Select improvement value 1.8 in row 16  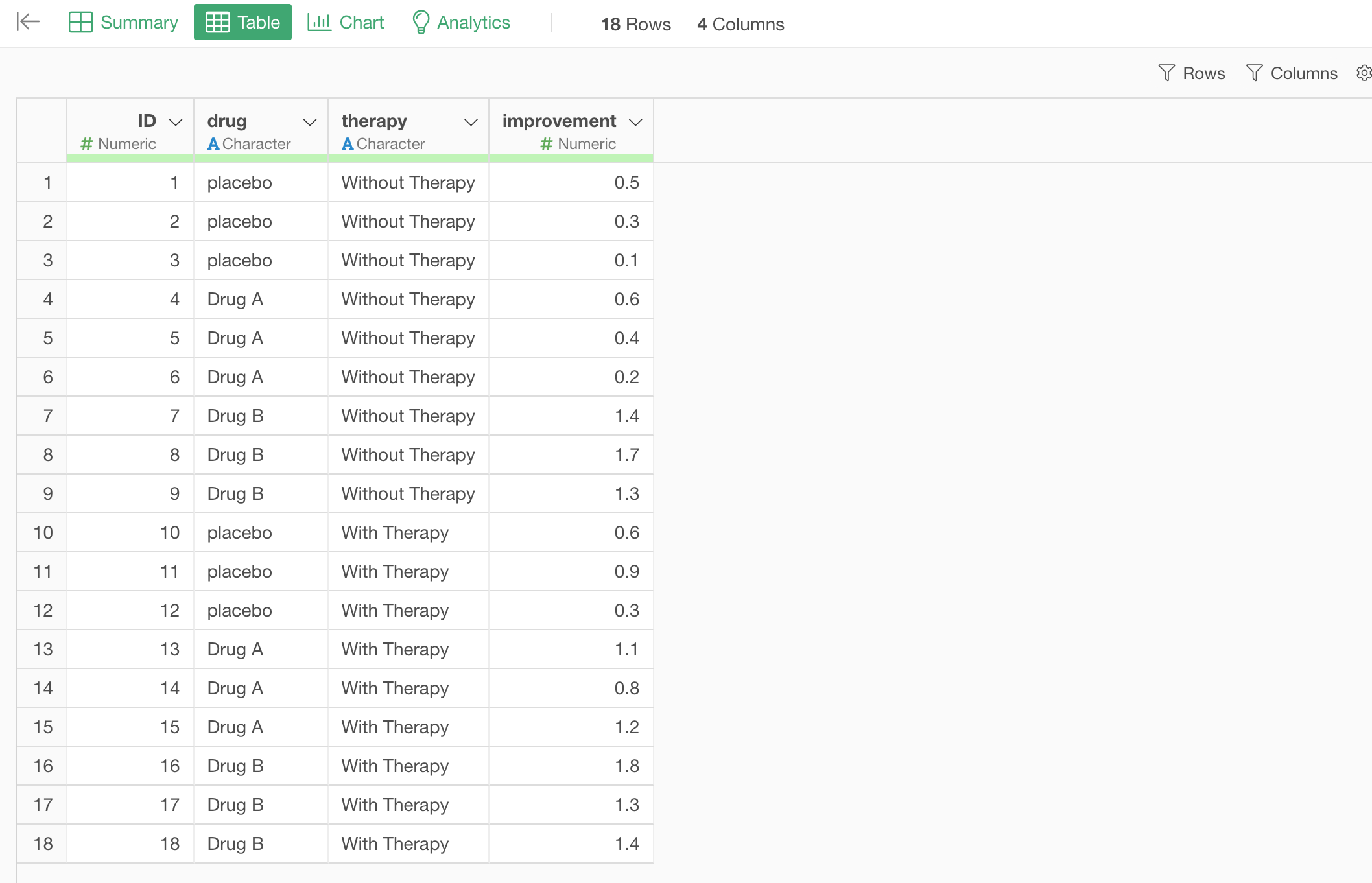tap(571, 766)
